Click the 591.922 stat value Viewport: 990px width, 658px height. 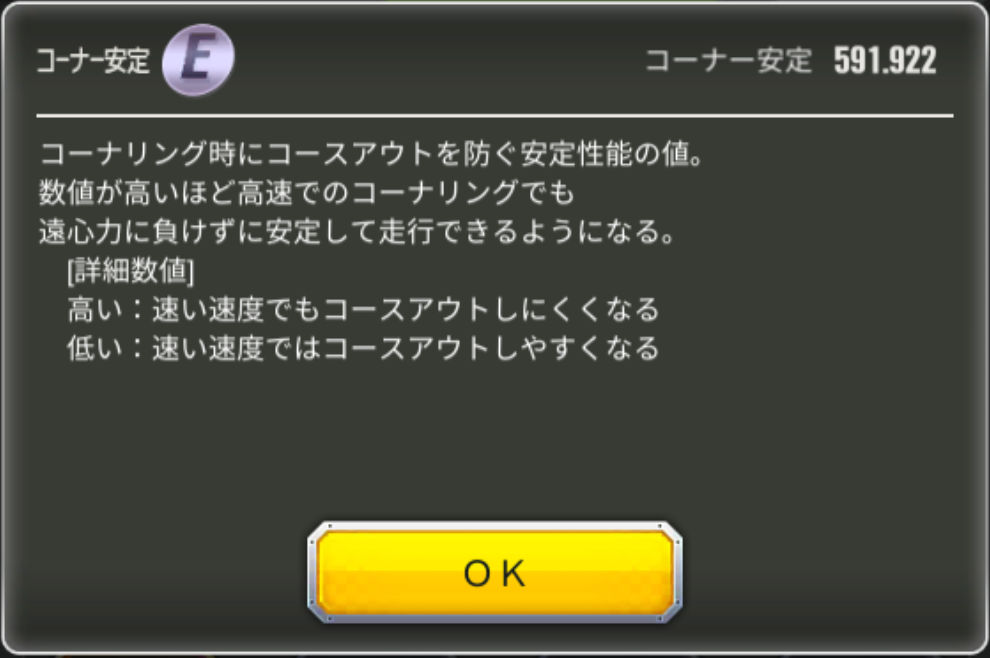pos(885,61)
